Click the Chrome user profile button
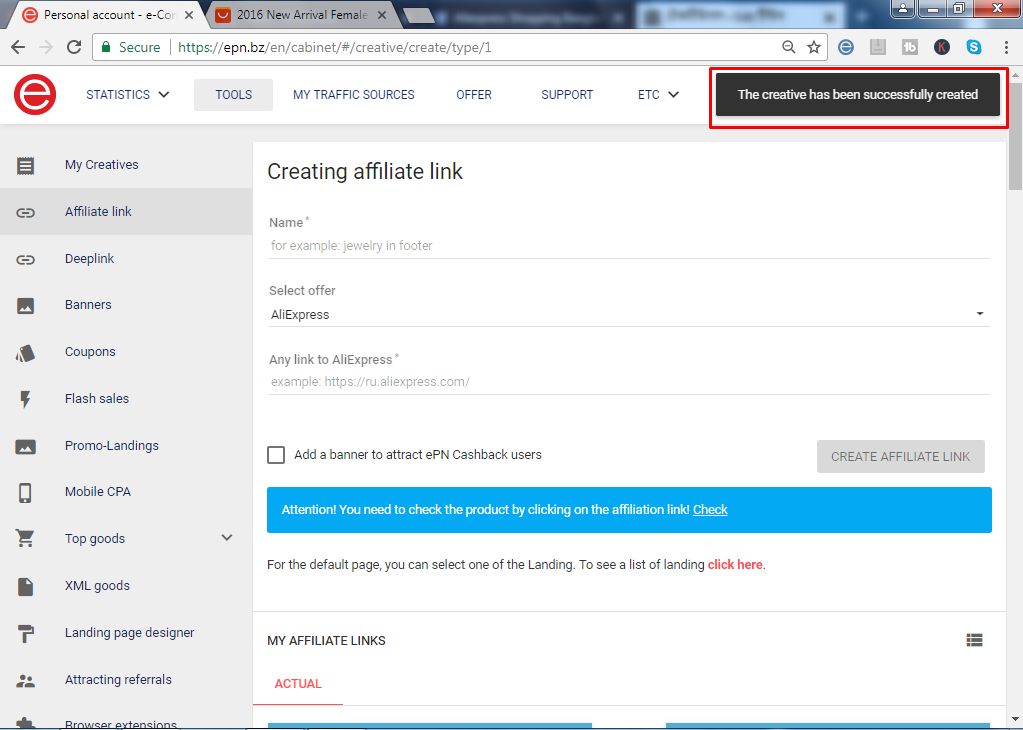The height and width of the screenshot is (730, 1023). click(903, 8)
